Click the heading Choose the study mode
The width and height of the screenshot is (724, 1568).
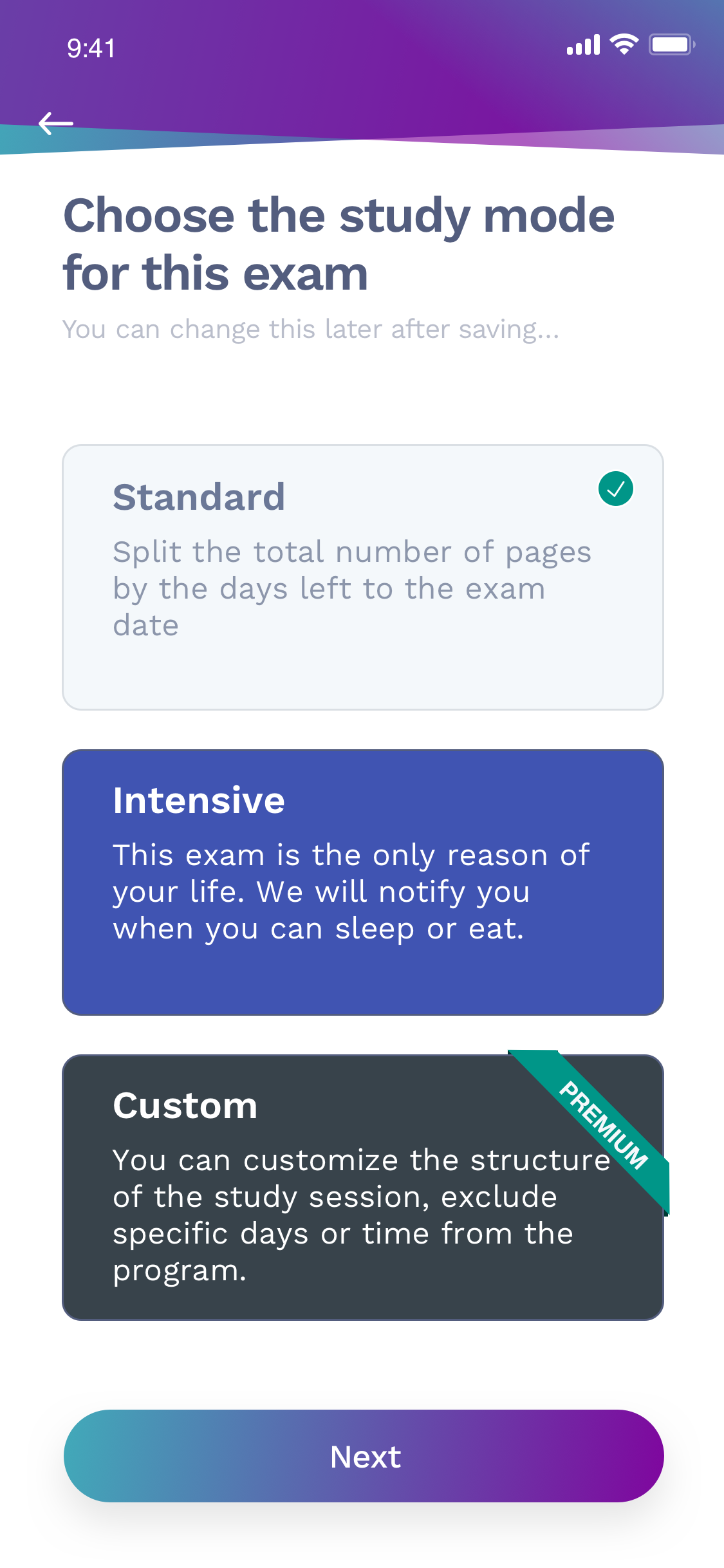(x=339, y=245)
